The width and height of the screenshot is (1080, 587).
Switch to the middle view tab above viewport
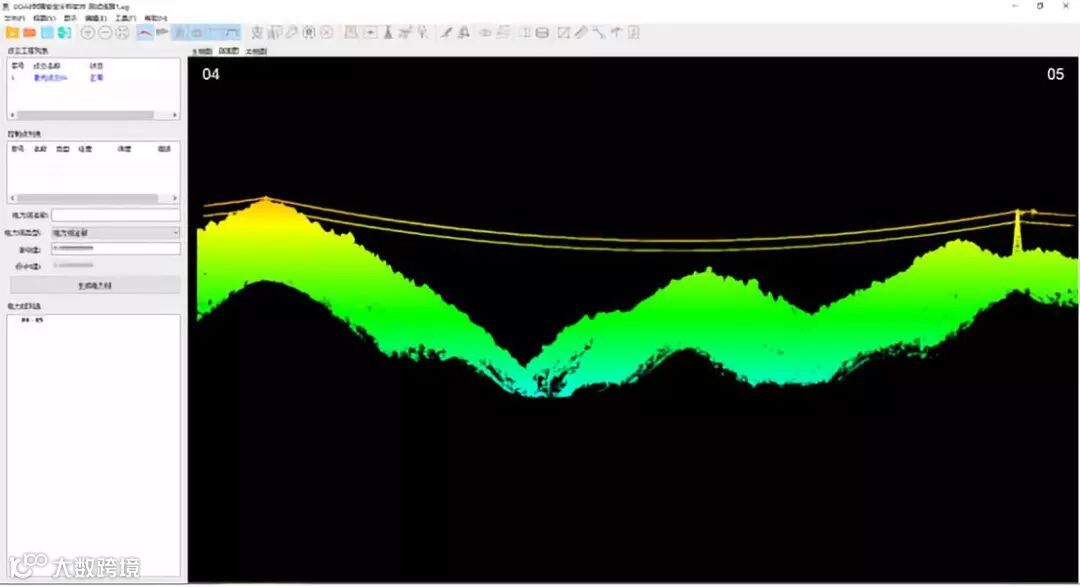click(229, 51)
